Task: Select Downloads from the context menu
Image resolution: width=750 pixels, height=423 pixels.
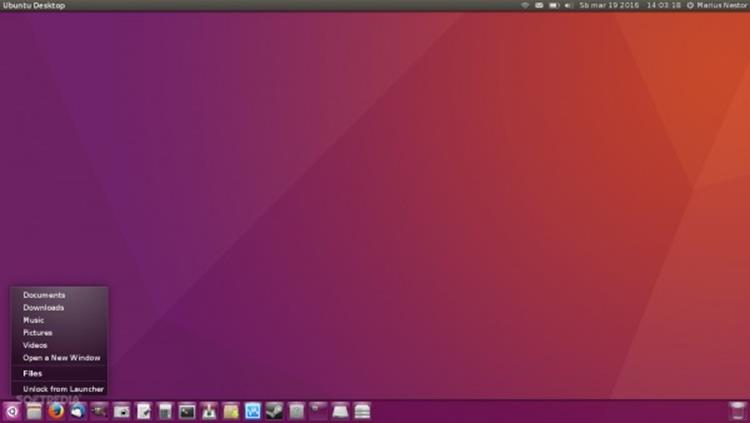Action: pos(44,308)
